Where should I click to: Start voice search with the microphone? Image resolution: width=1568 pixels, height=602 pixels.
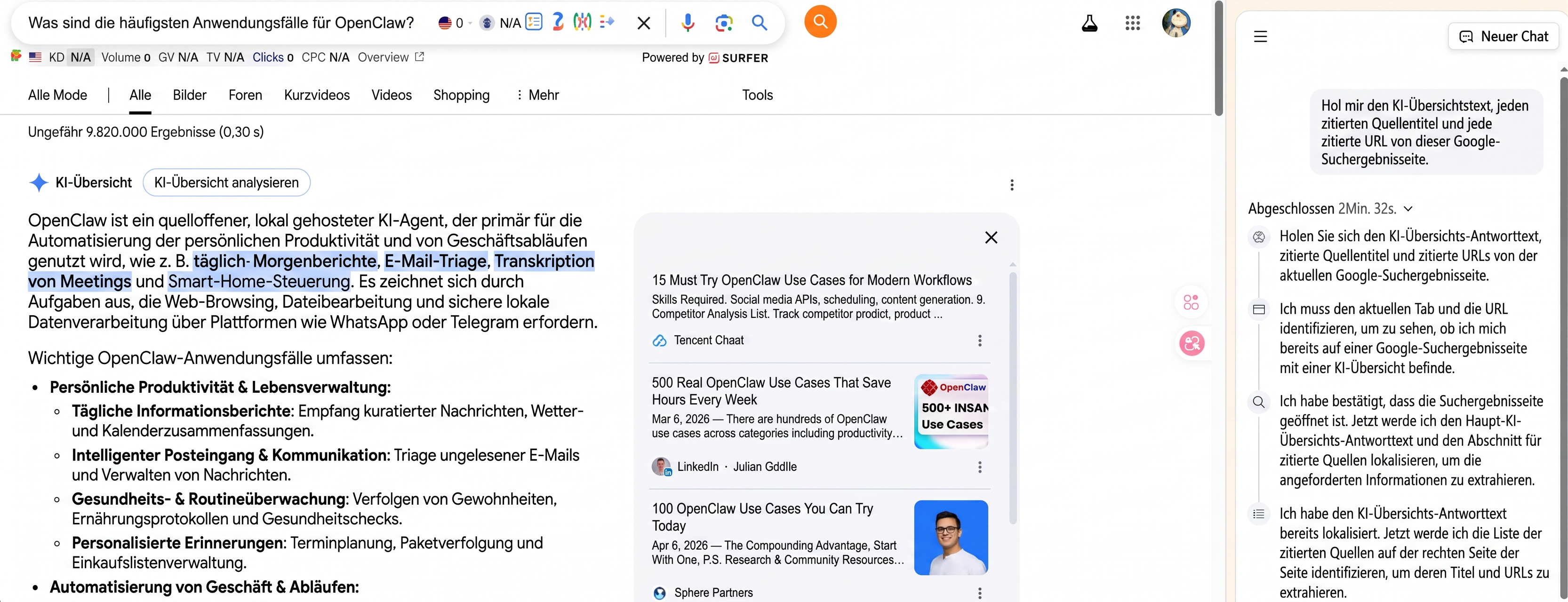[688, 23]
